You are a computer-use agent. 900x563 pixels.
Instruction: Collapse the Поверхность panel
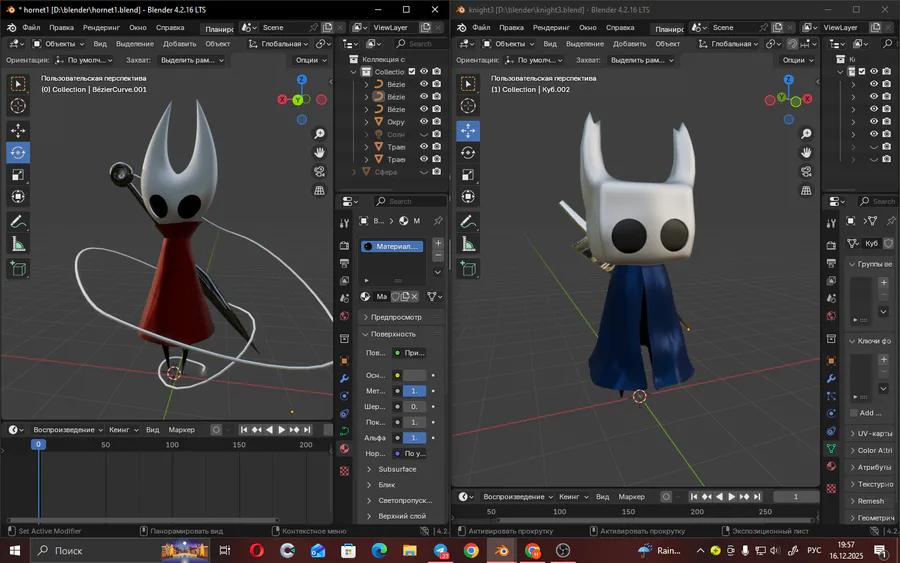pyautogui.click(x=393, y=334)
